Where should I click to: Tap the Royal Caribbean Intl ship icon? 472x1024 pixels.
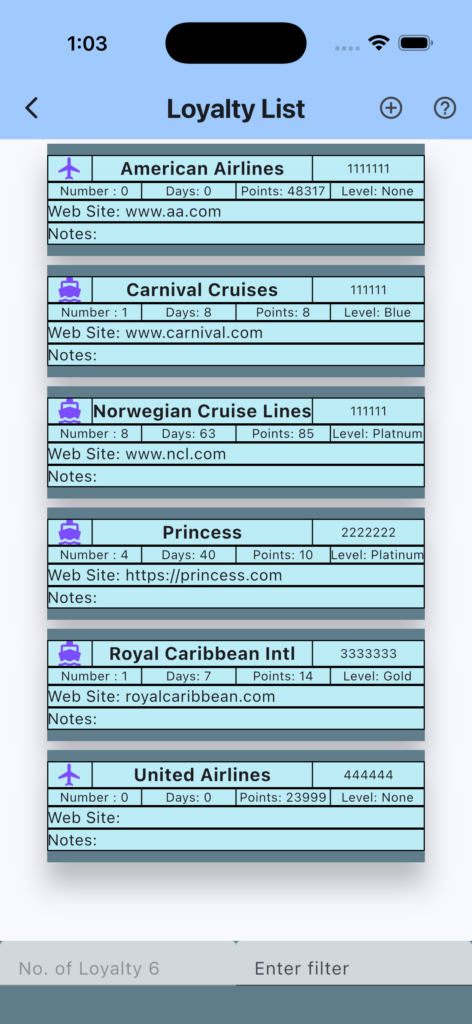click(x=69, y=653)
